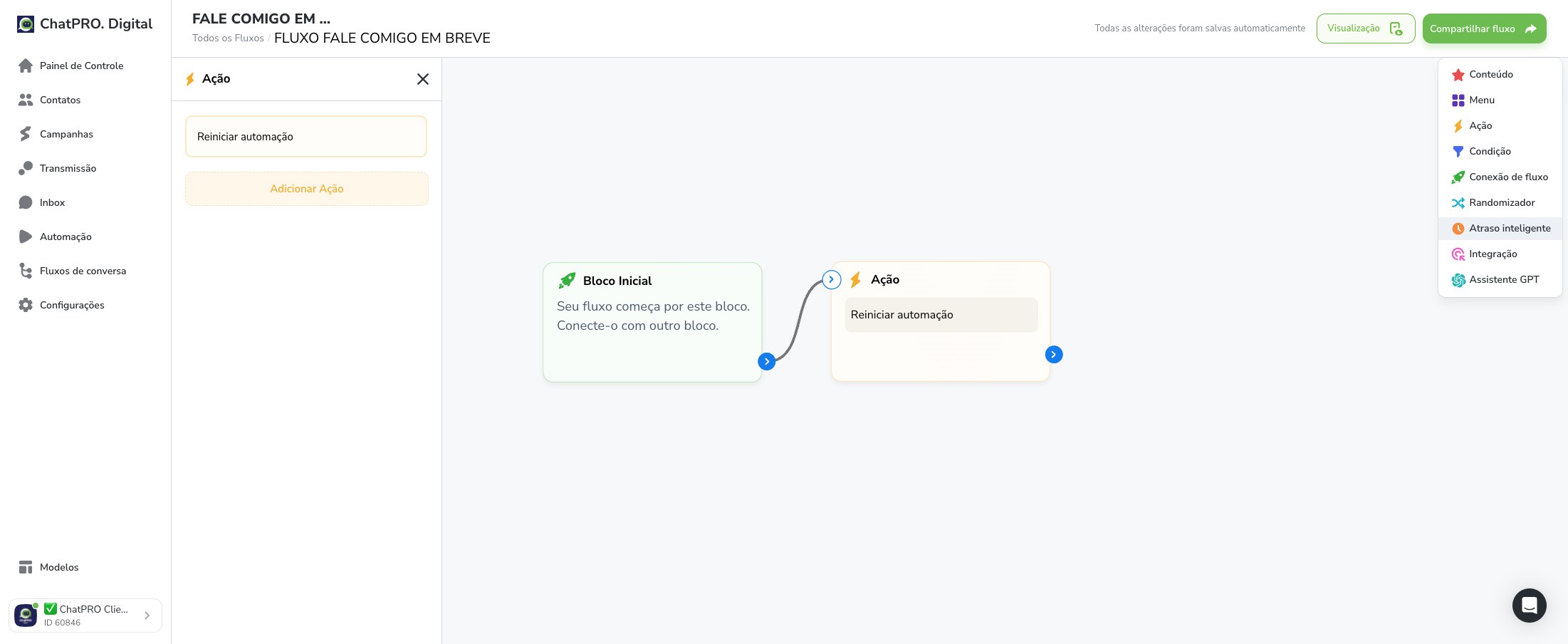Click the Visualização button
Viewport: 1568px width, 644px height.
[x=1365, y=28]
